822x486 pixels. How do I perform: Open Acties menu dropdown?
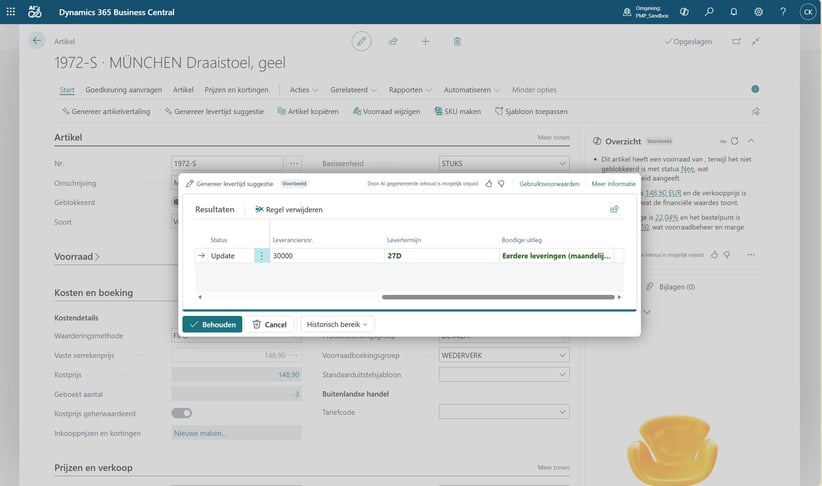(304, 90)
